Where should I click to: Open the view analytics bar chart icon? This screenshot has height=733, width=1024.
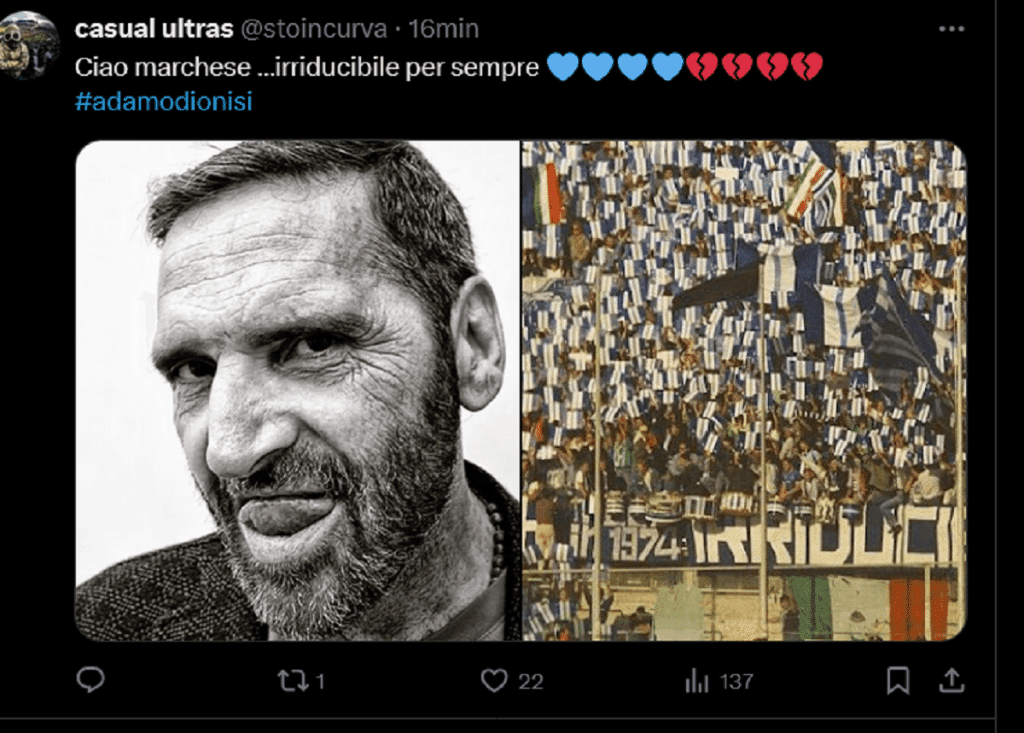tap(697, 681)
